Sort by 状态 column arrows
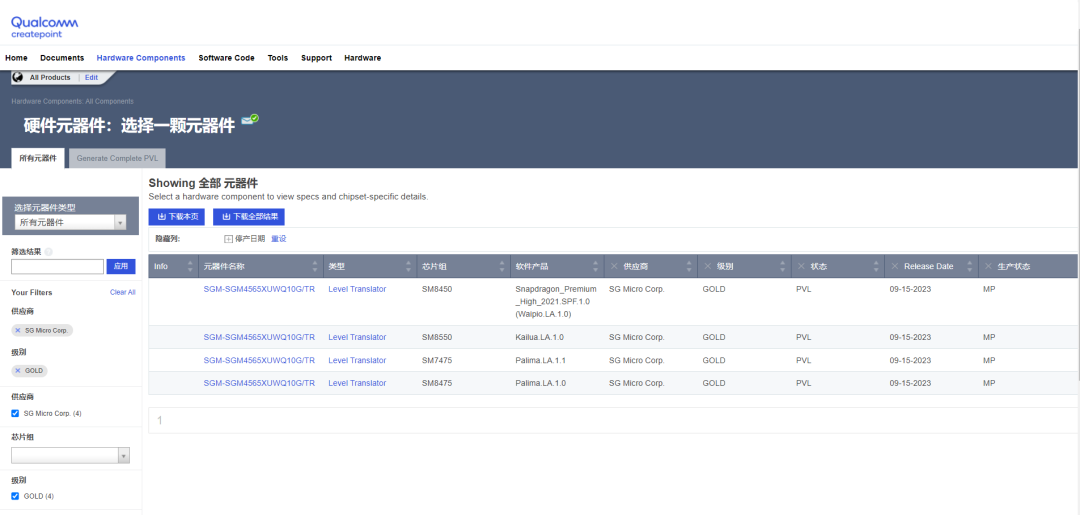This screenshot has width=1080, height=515. (x=877, y=266)
